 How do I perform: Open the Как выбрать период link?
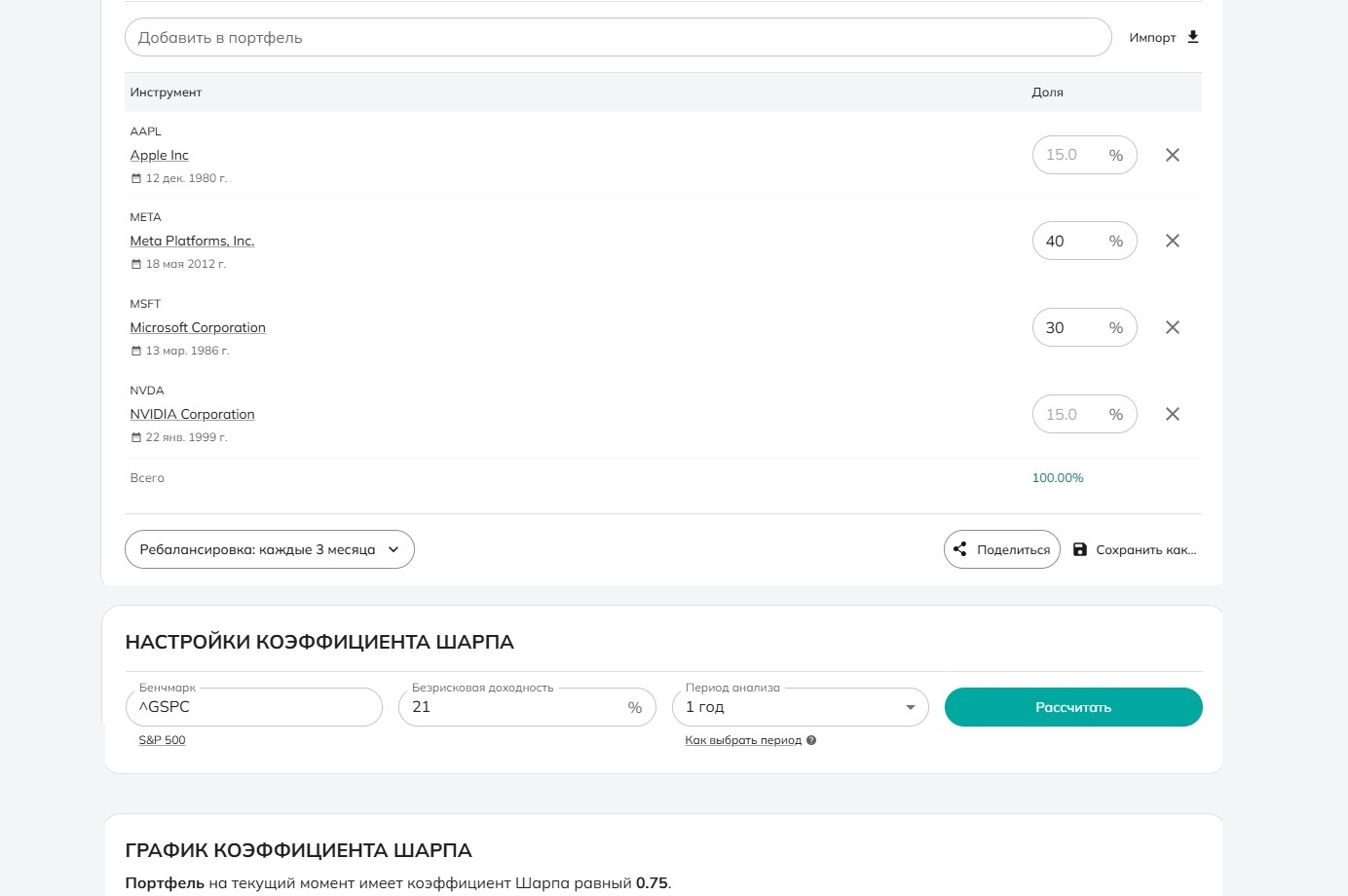pyautogui.click(x=743, y=740)
